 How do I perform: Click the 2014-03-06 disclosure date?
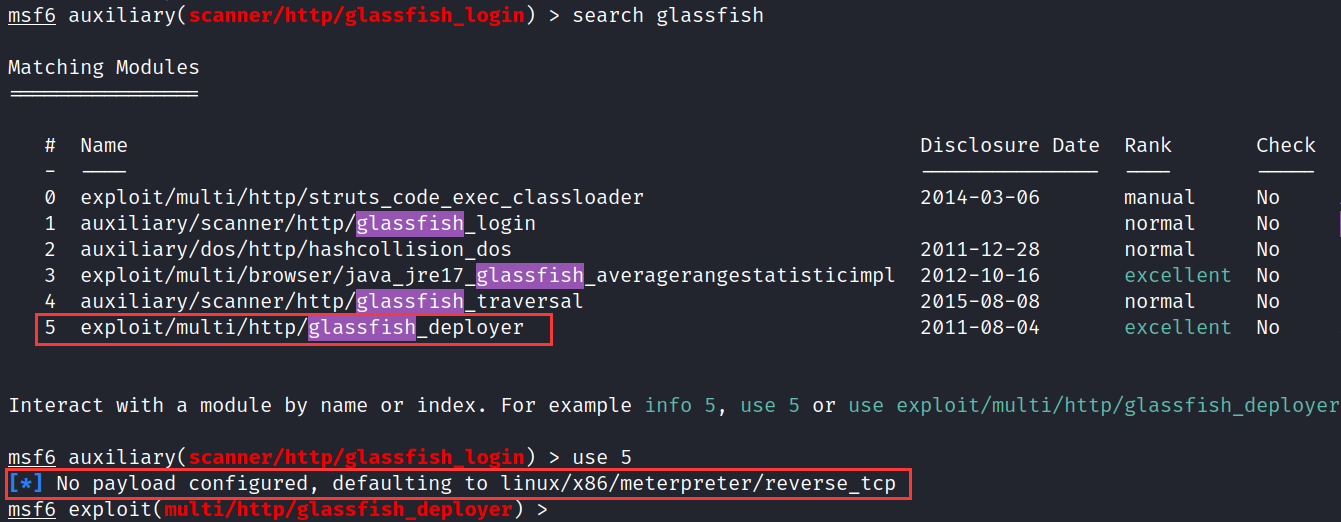click(x=980, y=198)
